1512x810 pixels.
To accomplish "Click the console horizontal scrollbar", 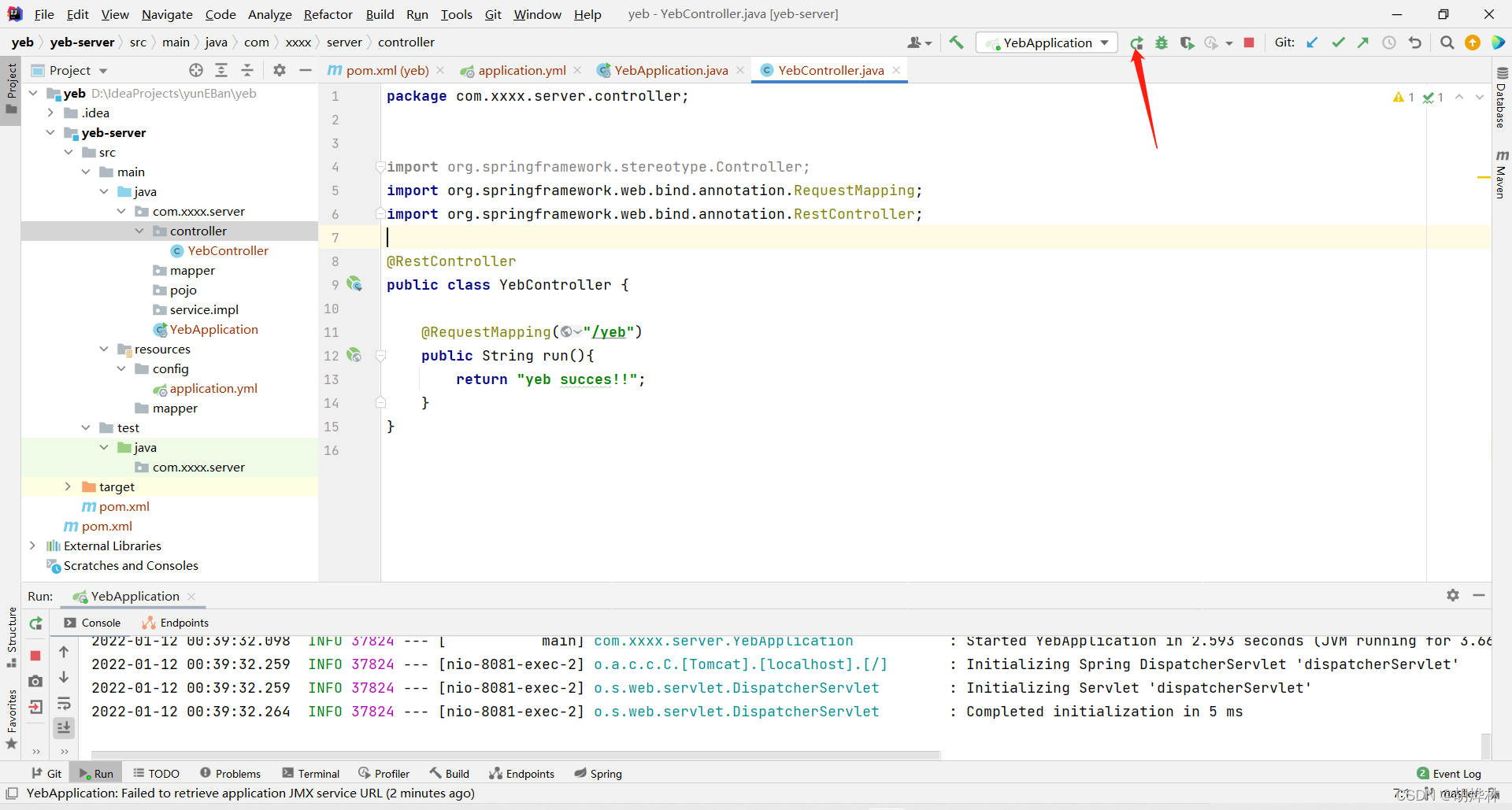I will point(516,754).
